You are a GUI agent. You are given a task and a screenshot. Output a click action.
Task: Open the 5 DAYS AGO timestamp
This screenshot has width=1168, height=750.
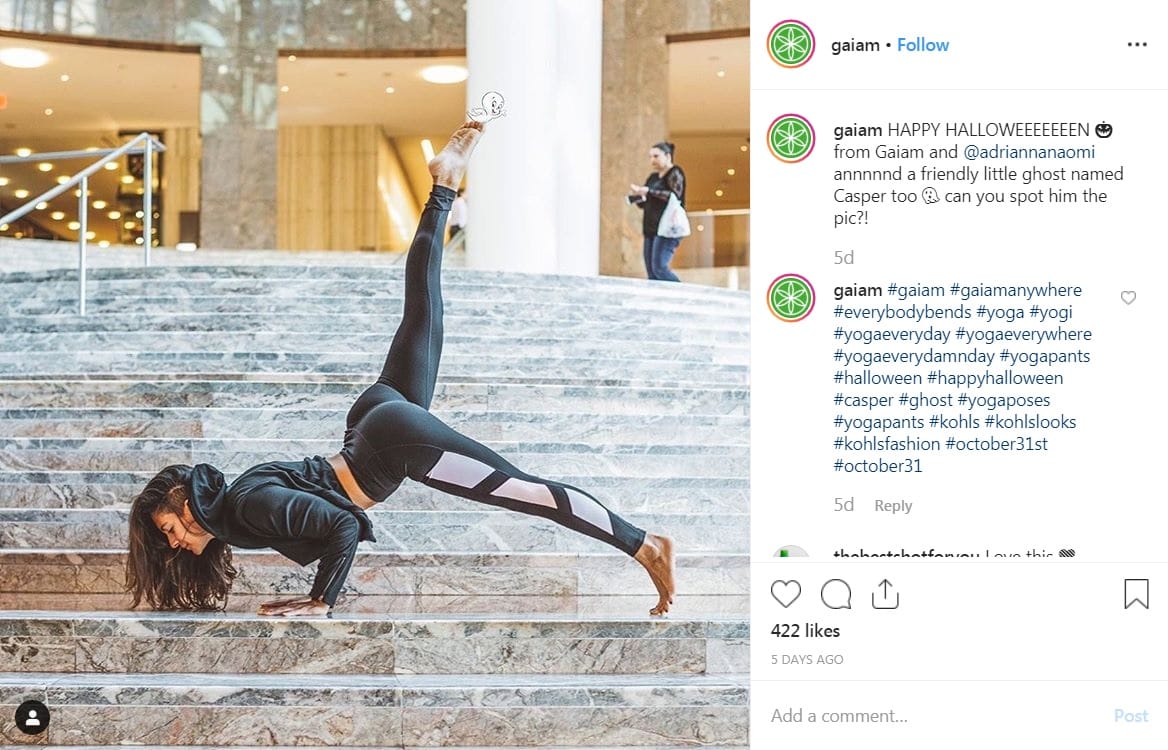807,660
